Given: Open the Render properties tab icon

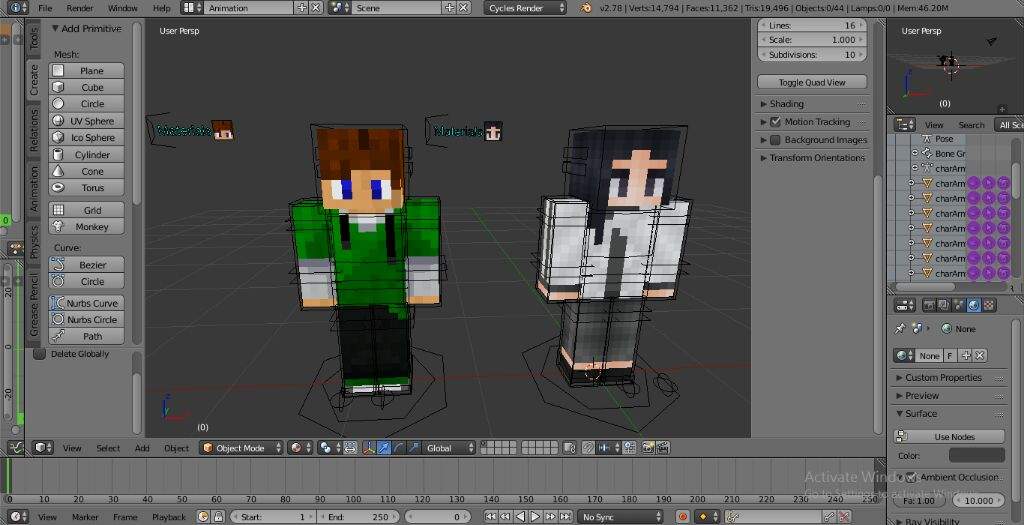Looking at the screenshot, I should (x=929, y=305).
